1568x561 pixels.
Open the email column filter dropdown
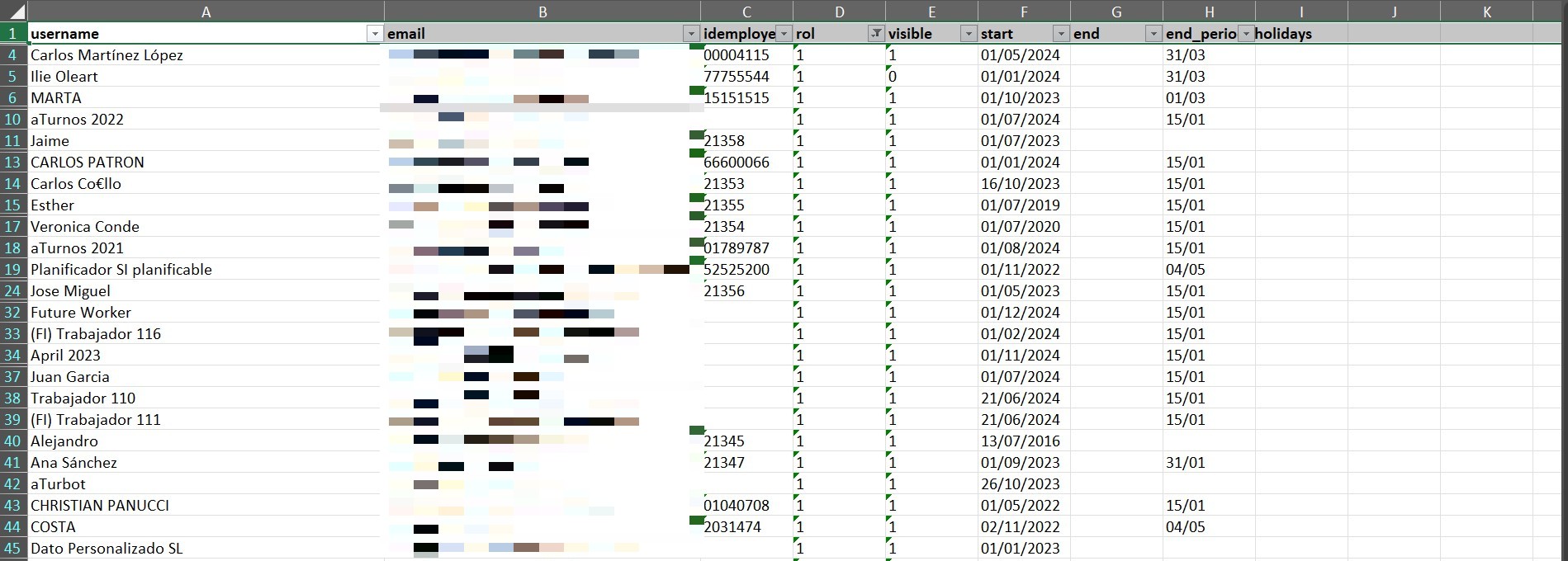point(691,34)
